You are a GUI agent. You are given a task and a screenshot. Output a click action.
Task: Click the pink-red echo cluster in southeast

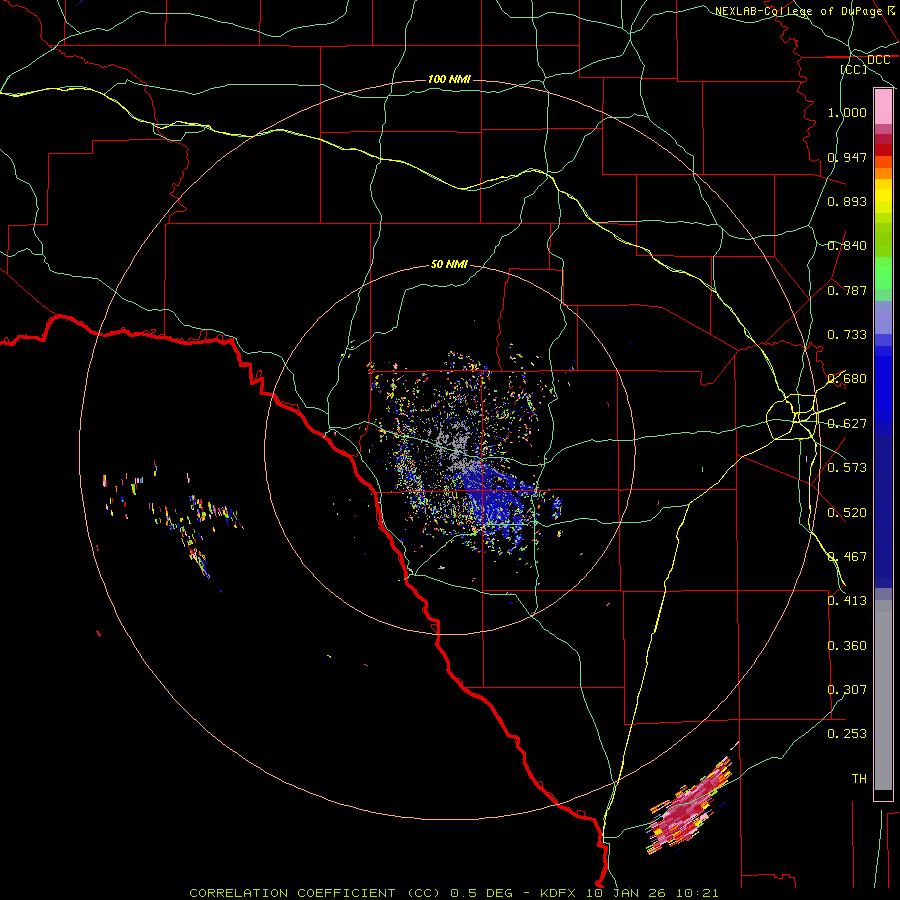coord(691,806)
